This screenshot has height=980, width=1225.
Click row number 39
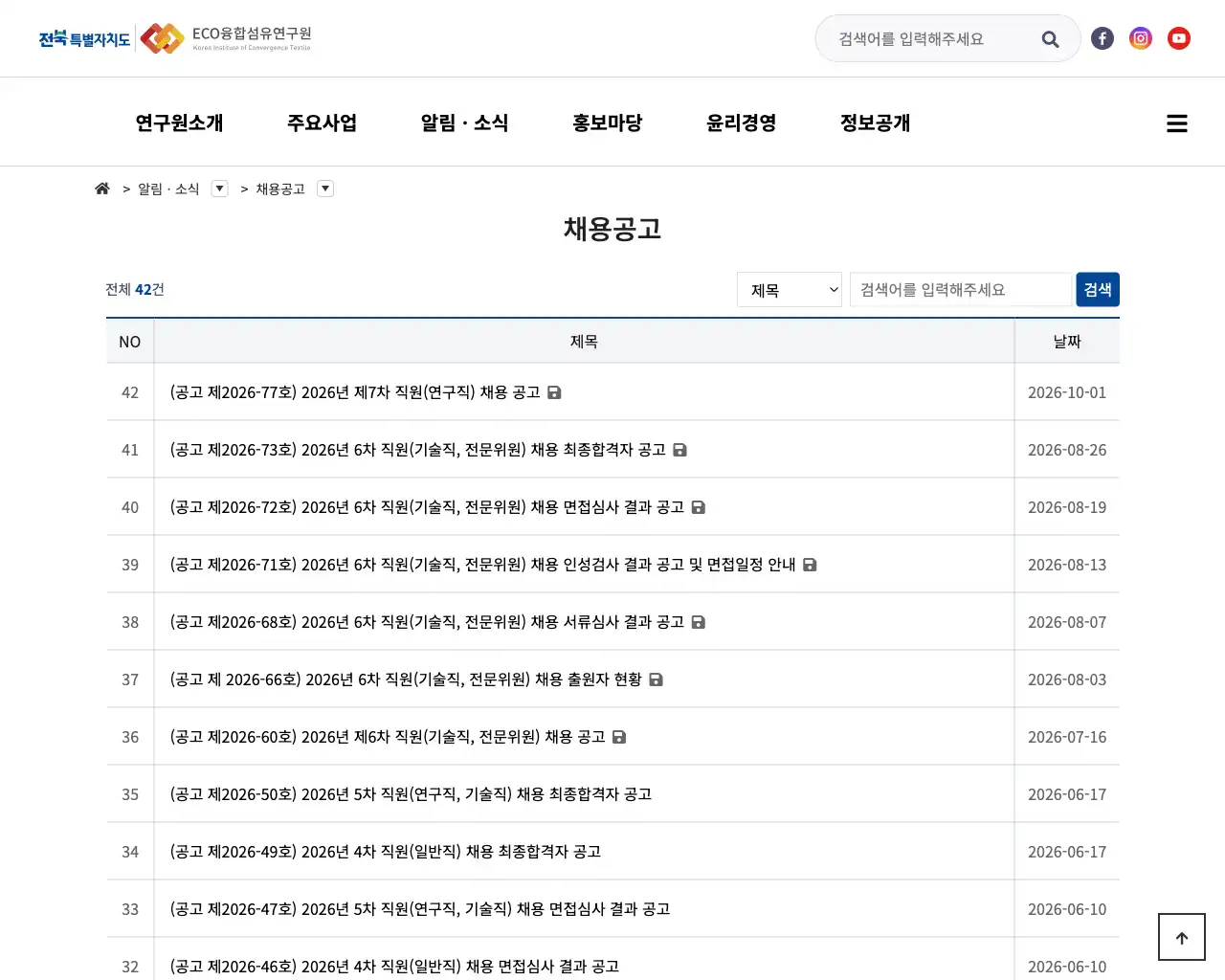click(x=130, y=565)
